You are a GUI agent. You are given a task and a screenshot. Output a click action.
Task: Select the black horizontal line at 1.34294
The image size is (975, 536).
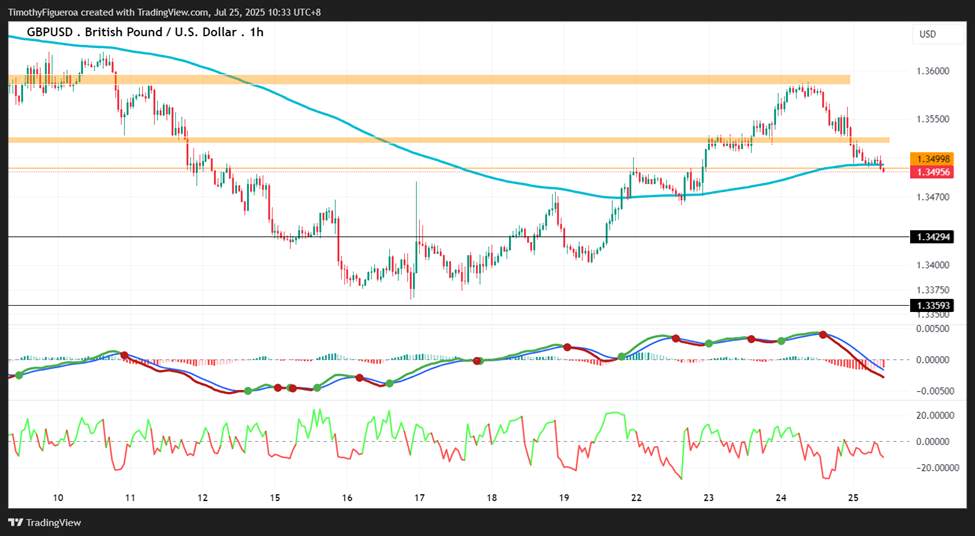coord(458,237)
